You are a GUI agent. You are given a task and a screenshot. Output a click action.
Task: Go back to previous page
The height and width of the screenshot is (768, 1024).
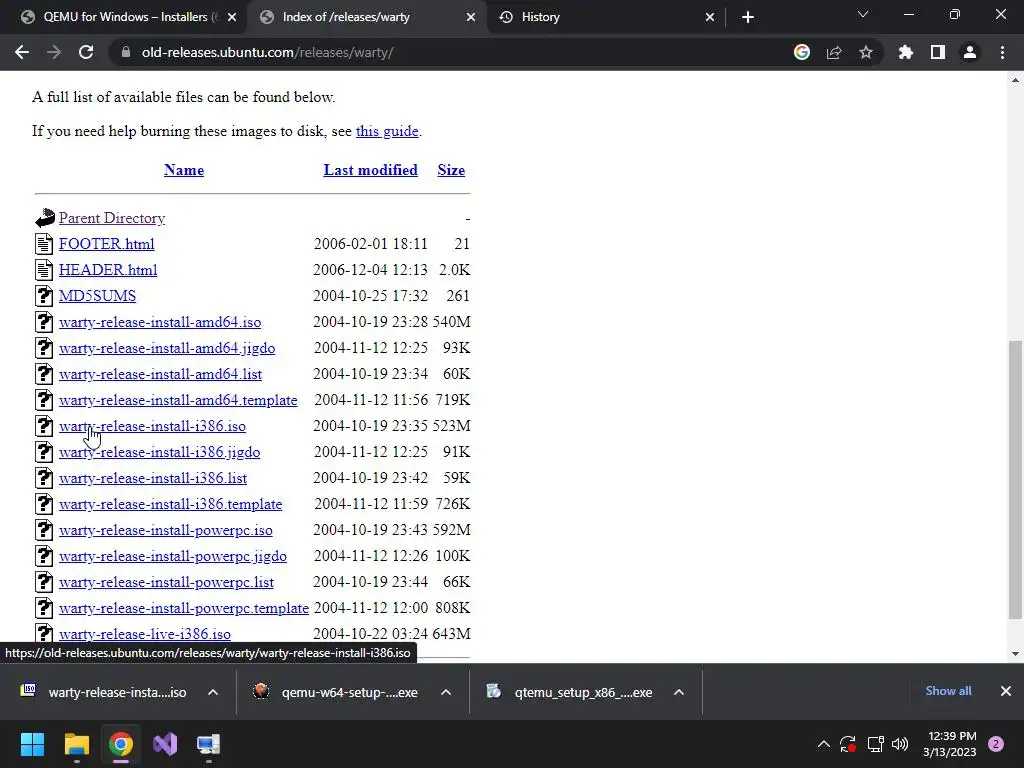[x=22, y=52]
